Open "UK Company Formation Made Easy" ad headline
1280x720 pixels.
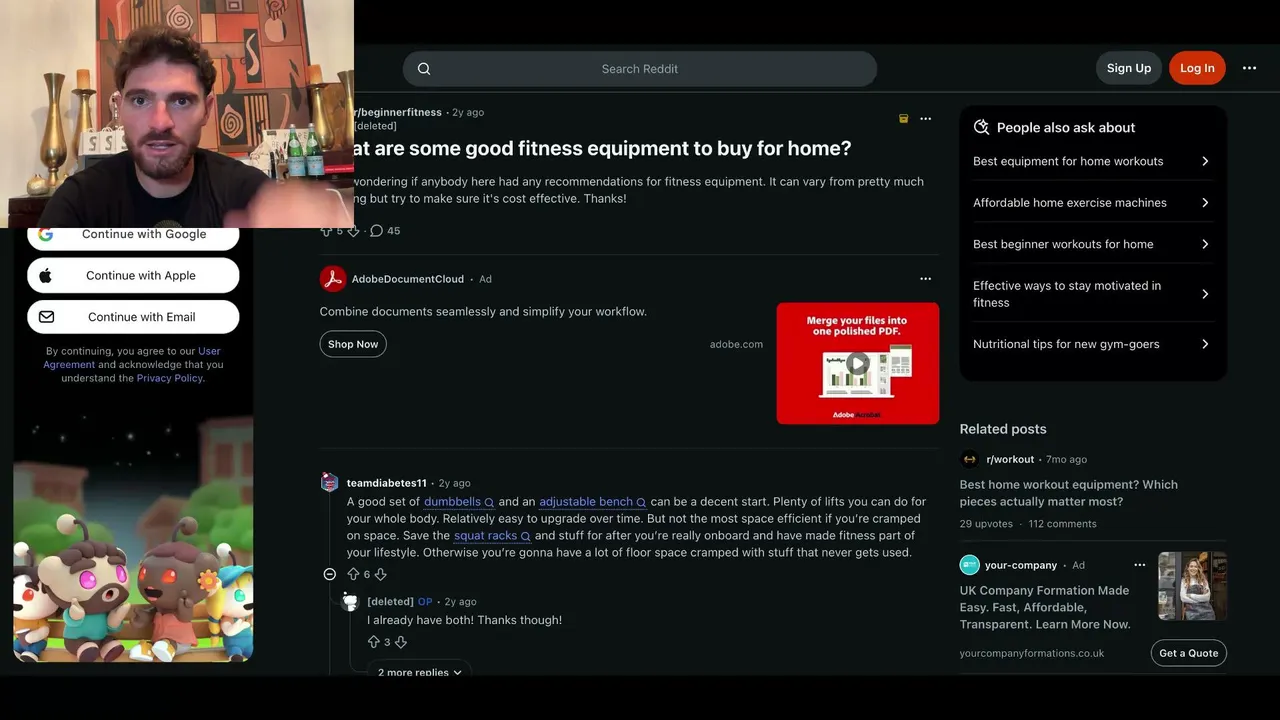(x=1045, y=607)
